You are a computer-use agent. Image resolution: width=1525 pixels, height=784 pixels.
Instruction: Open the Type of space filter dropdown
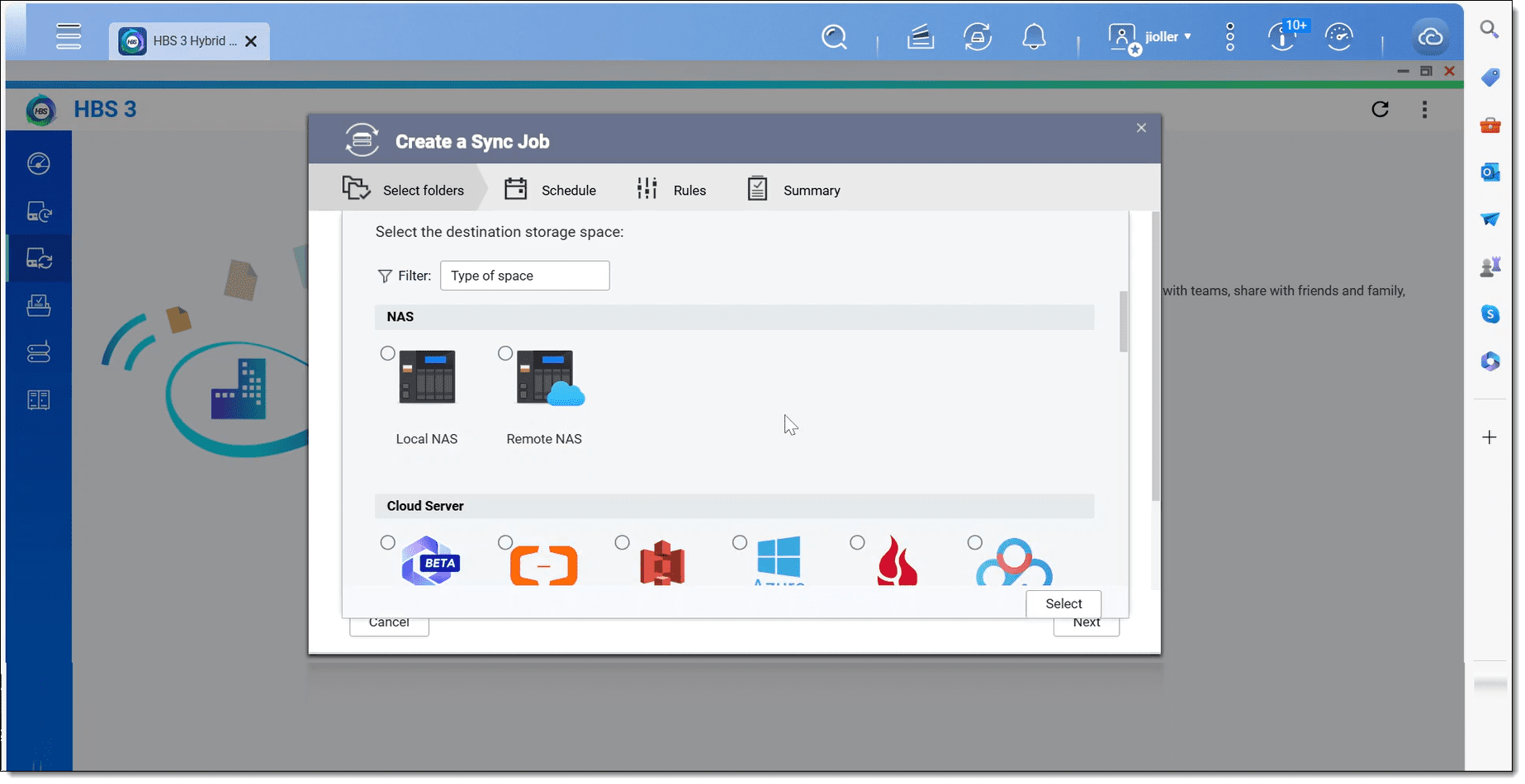524,276
